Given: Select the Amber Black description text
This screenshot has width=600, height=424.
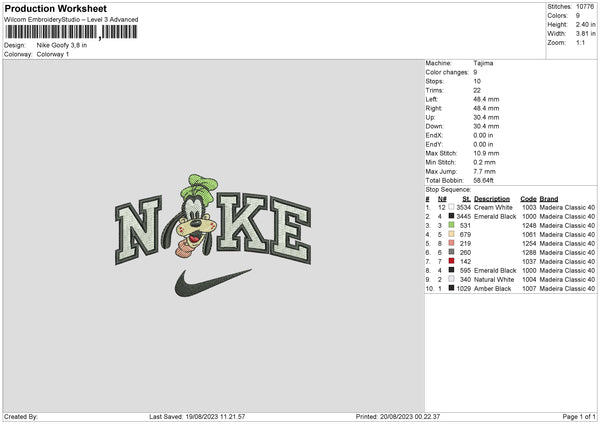Looking at the screenshot, I should (492, 289).
